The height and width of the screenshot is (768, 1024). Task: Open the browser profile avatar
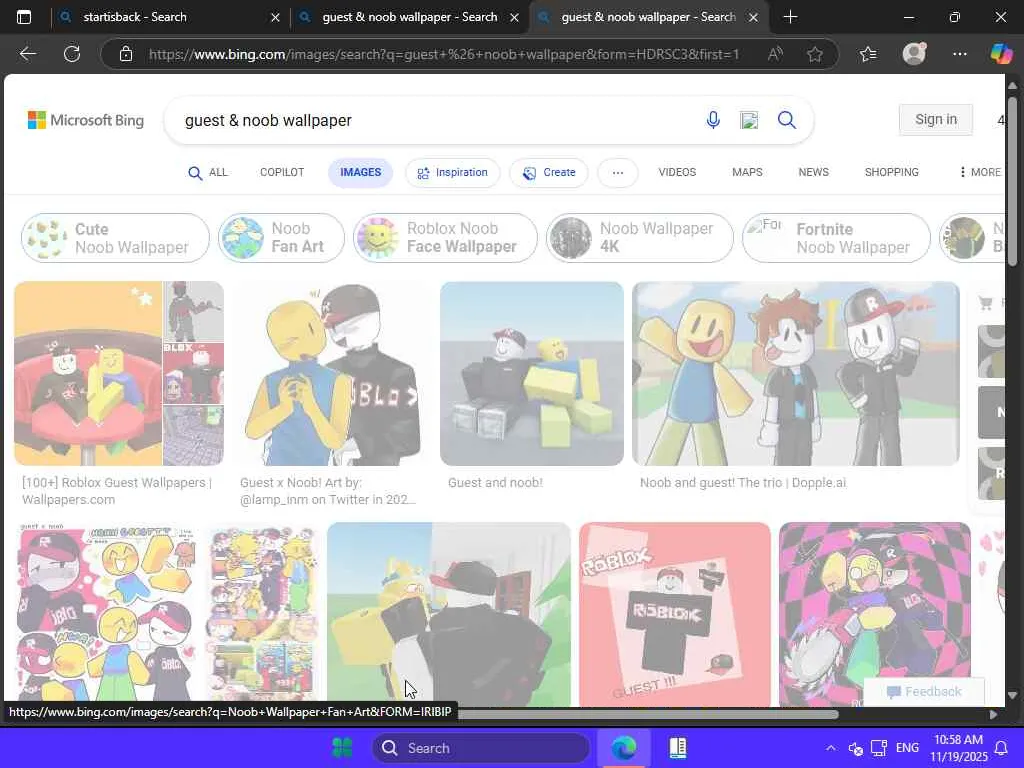[914, 54]
